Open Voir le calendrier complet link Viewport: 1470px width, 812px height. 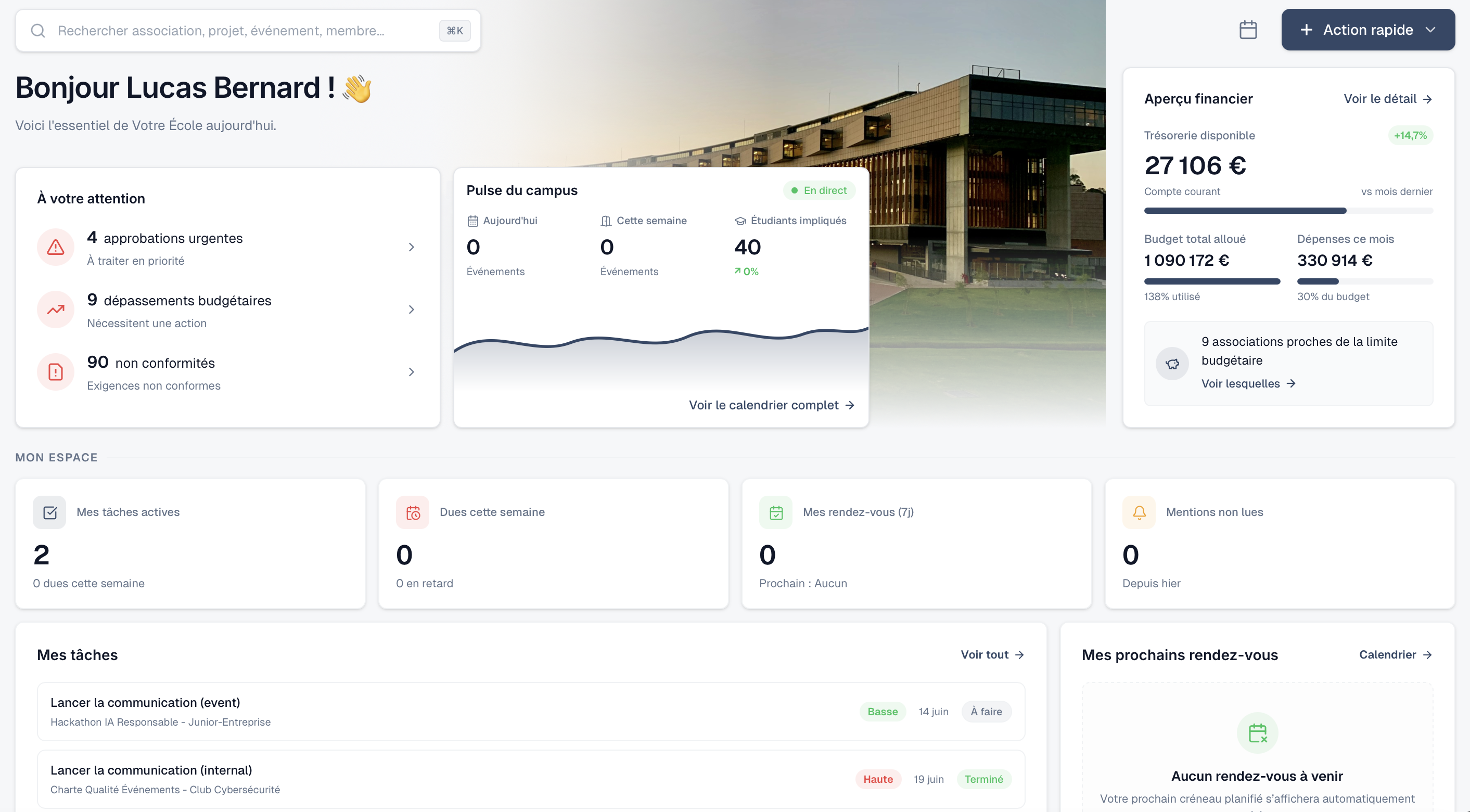(x=772, y=405)
